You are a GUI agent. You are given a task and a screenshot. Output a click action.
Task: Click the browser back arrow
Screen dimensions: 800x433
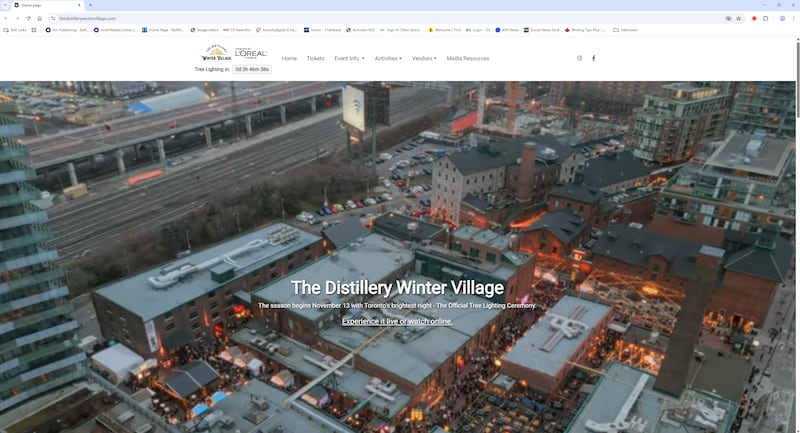pos(6,18)
